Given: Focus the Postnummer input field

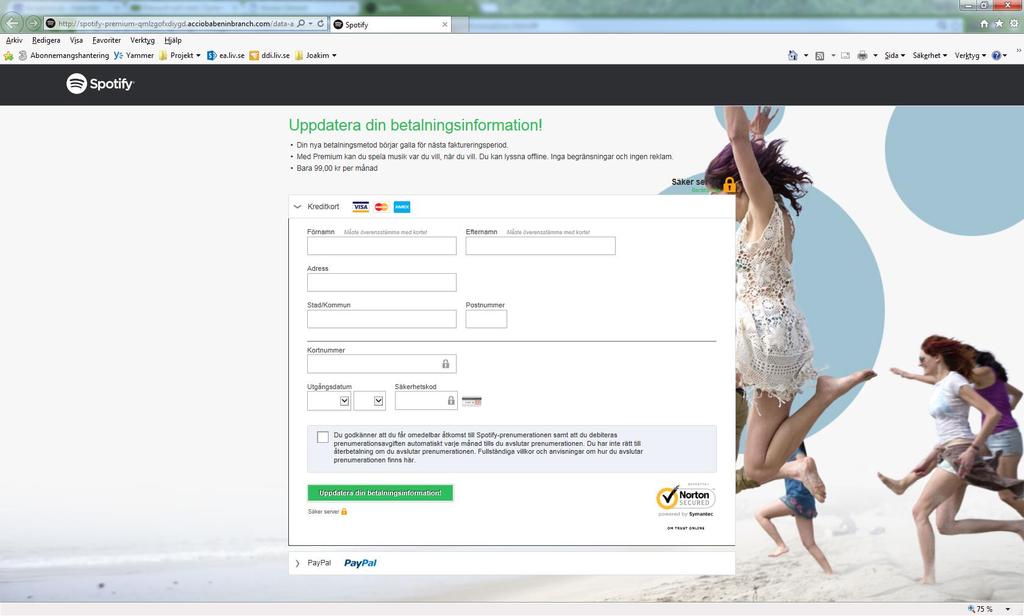Looking at the screenshot, I should [x=486, y=319].
